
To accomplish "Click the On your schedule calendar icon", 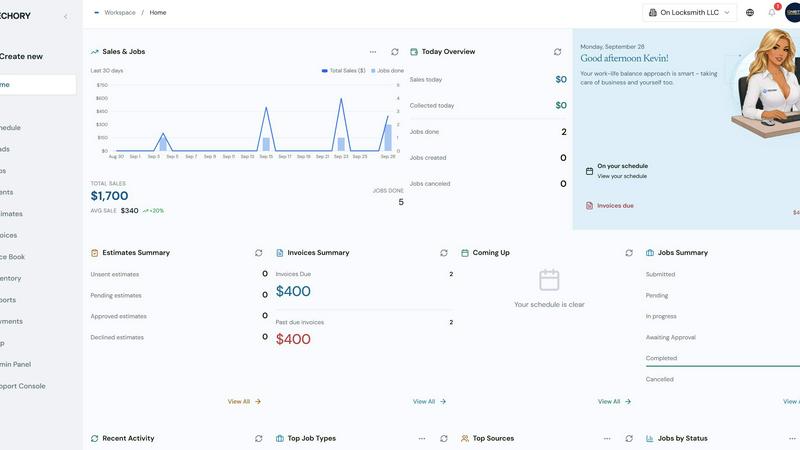I will (x=589, y=171).
